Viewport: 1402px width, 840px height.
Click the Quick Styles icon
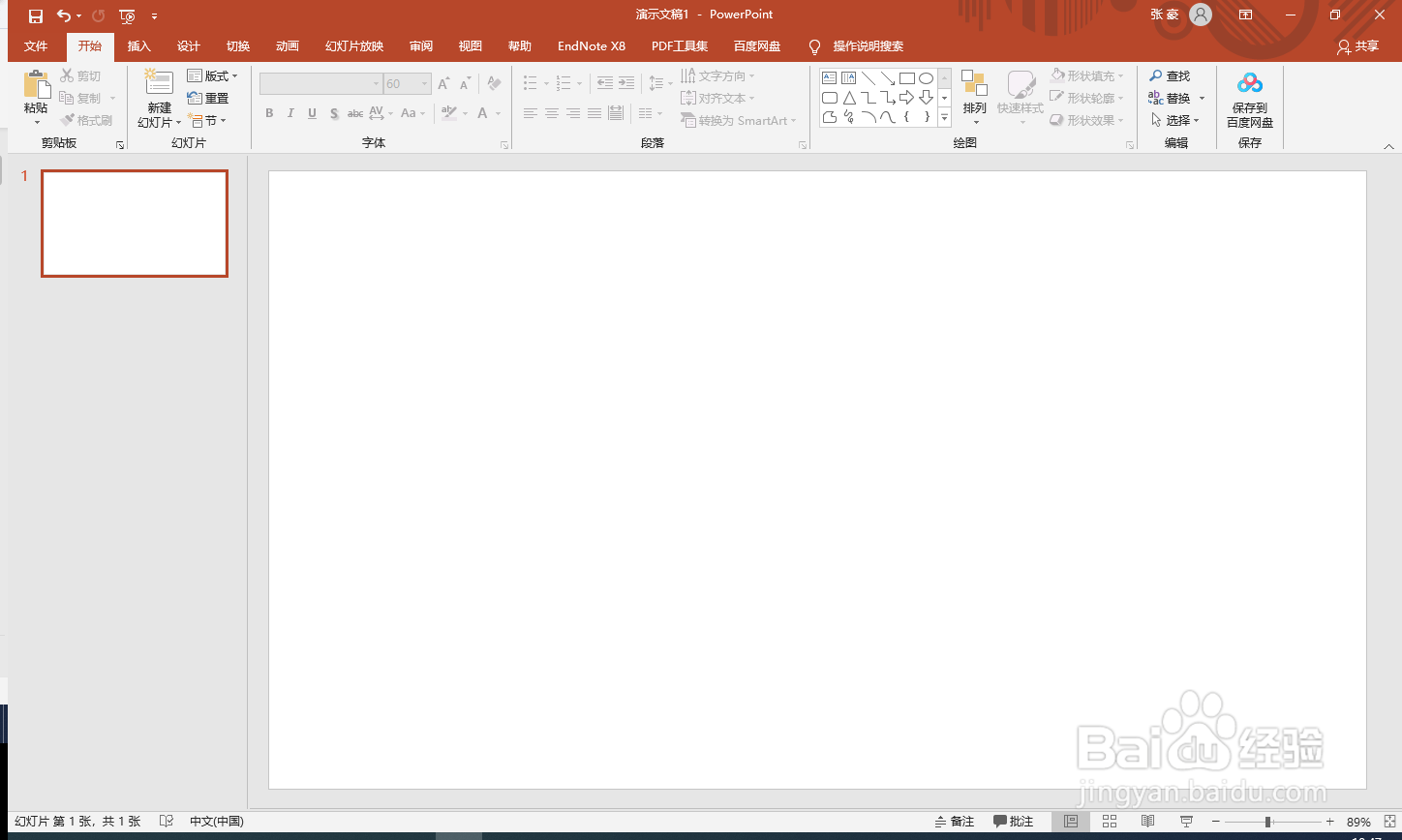[x=1021, y=84]
